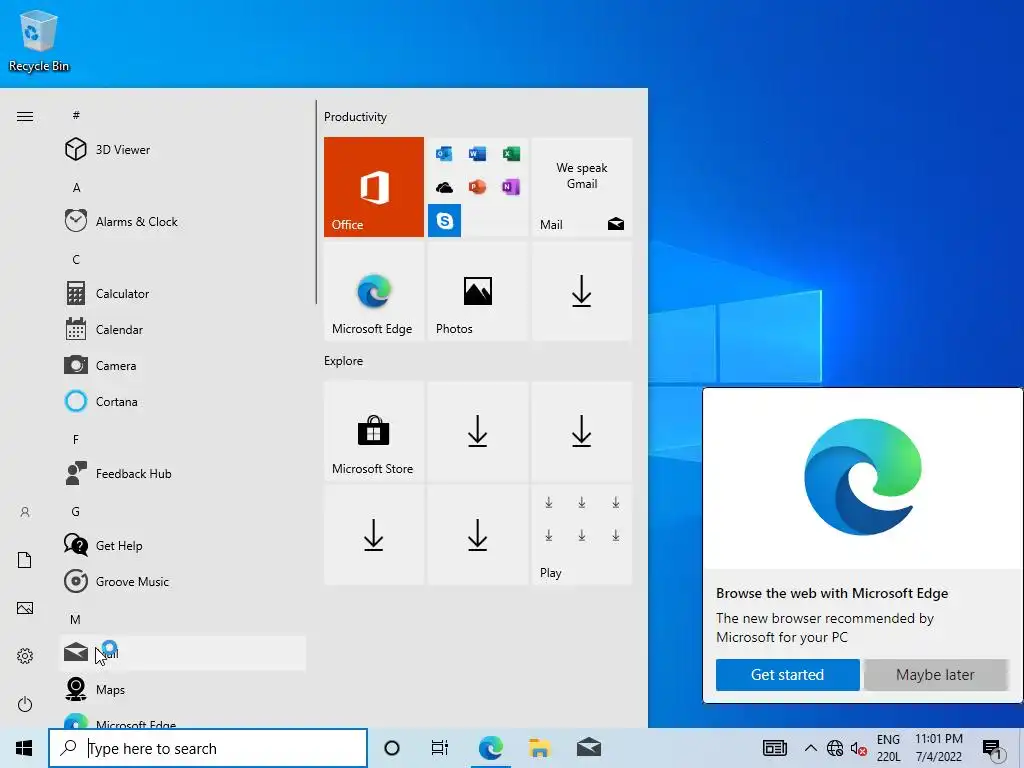
Task: Click the Explore group title
Action: [344, 360]
